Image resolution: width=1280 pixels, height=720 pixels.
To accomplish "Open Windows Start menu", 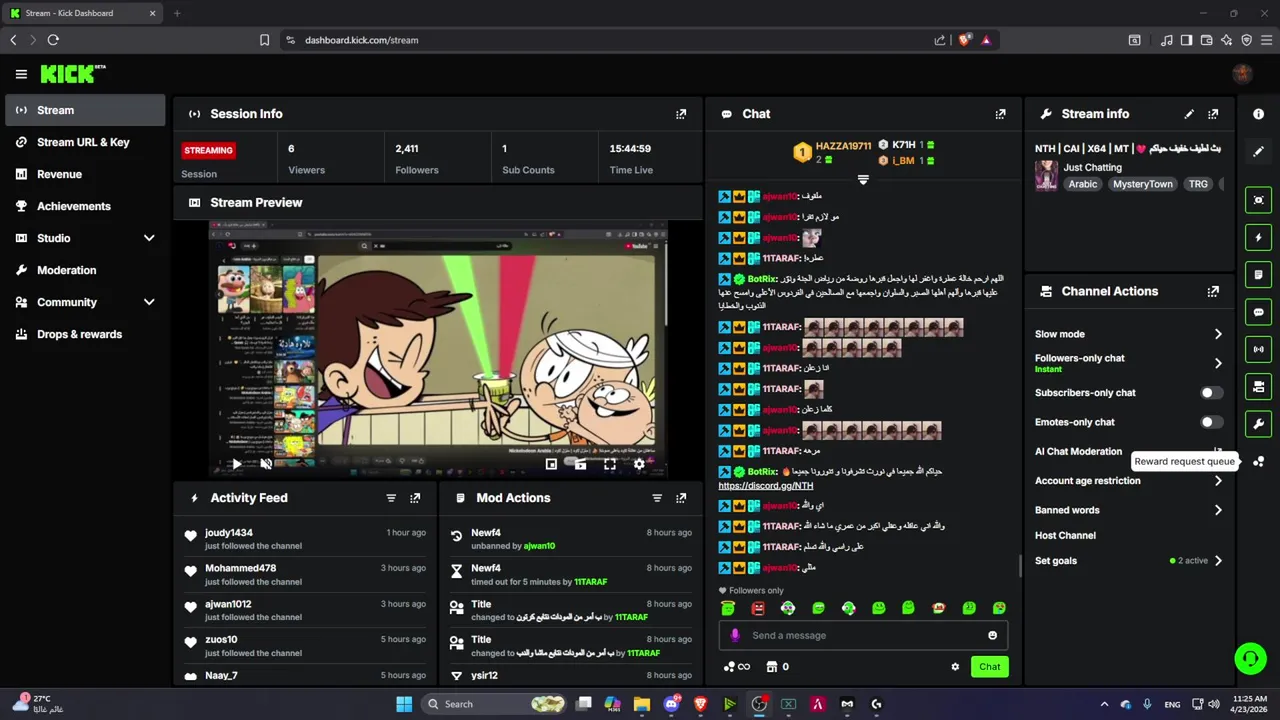I will 404,704.
